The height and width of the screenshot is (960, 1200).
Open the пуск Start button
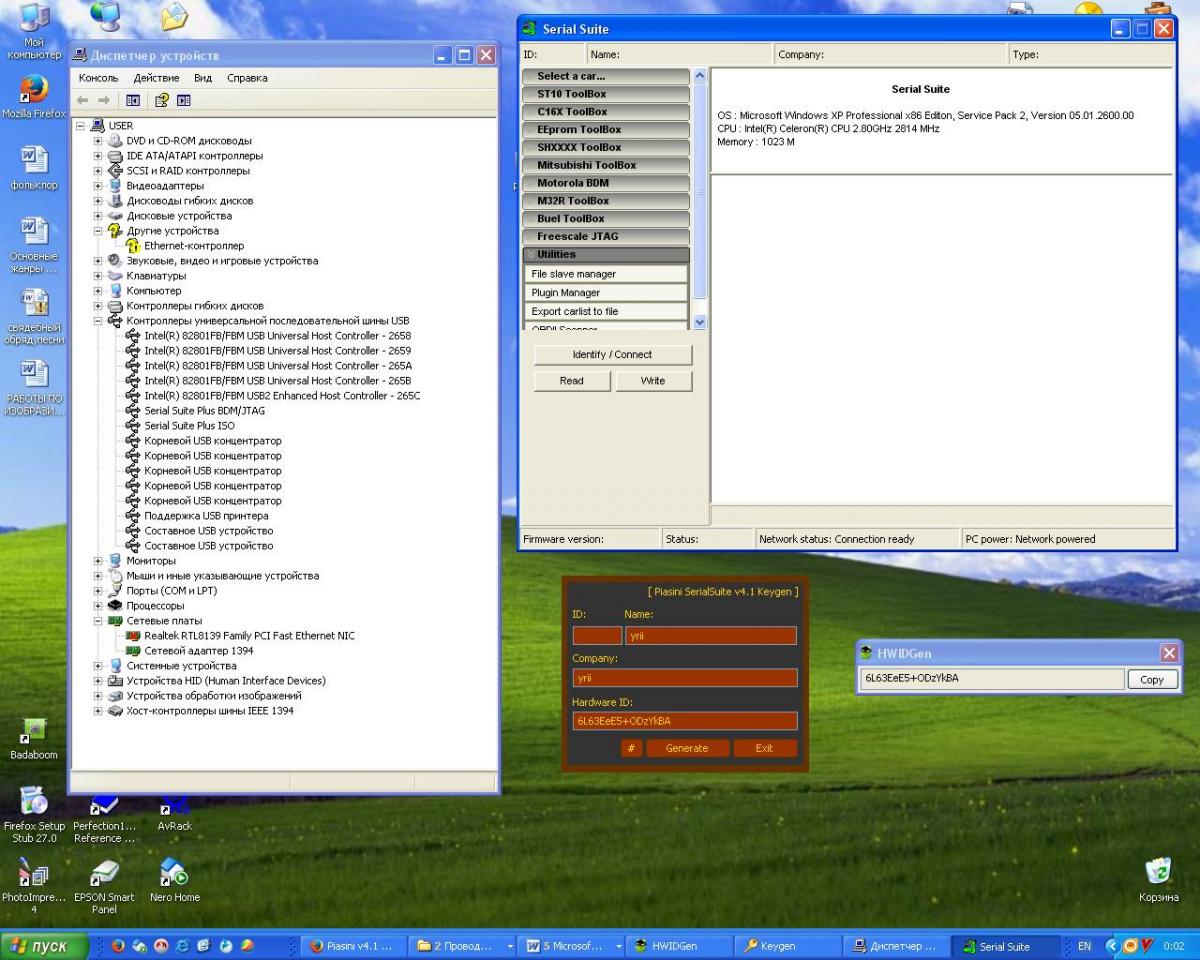pyautogui.click(x=44, y=946)
